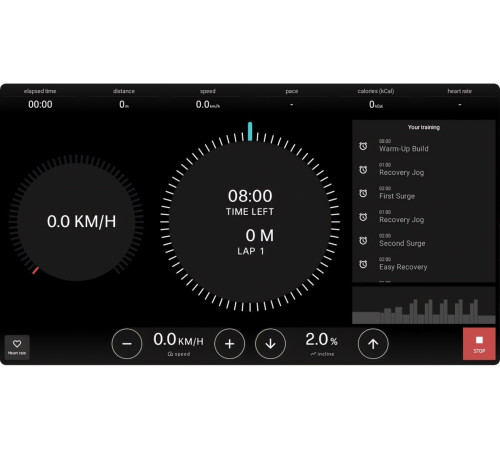Select the Warm-Up Build training step
500x450 pixels.
424,146
